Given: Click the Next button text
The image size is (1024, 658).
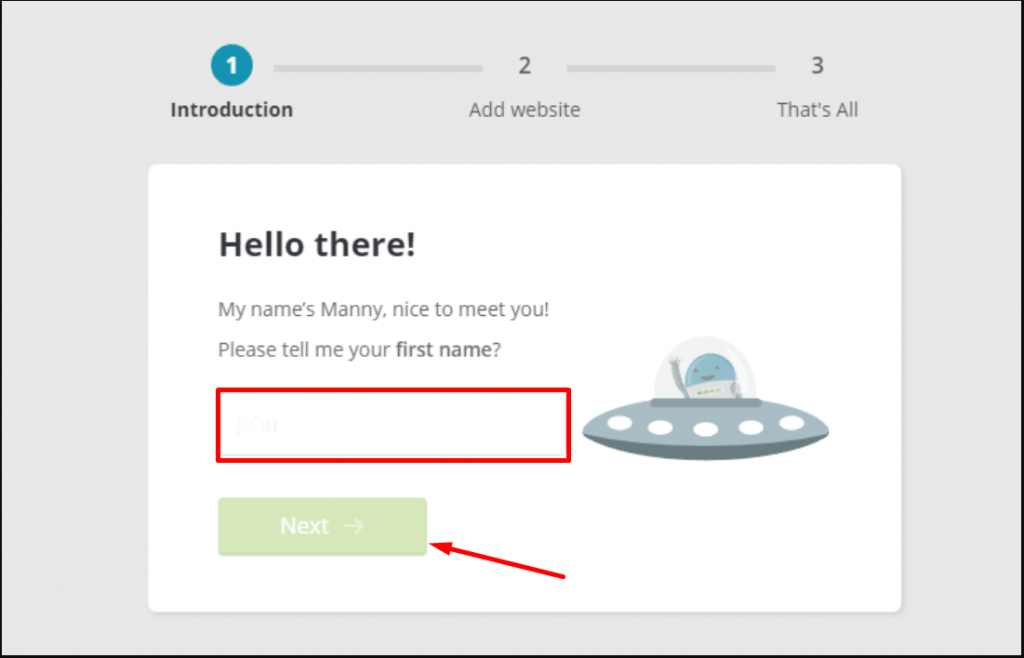Looking at the screenshot, I should click(x=304, y=526).
